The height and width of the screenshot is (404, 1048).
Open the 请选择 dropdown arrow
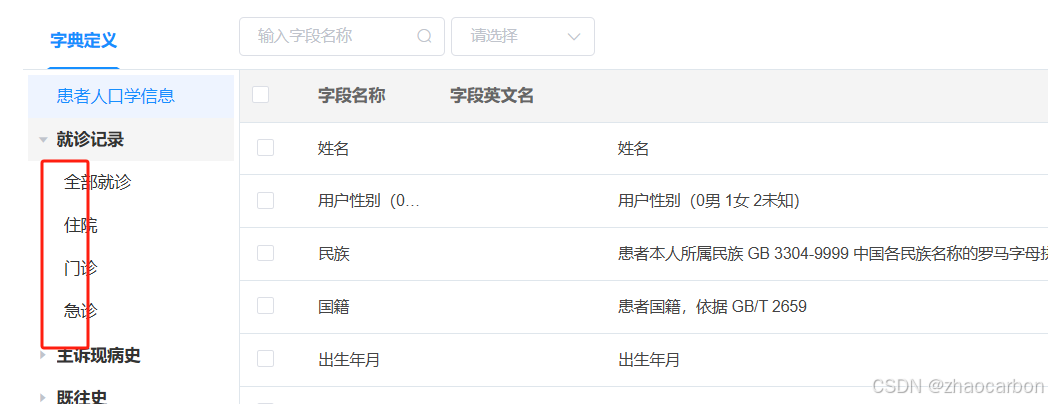[x=573, y=36]
